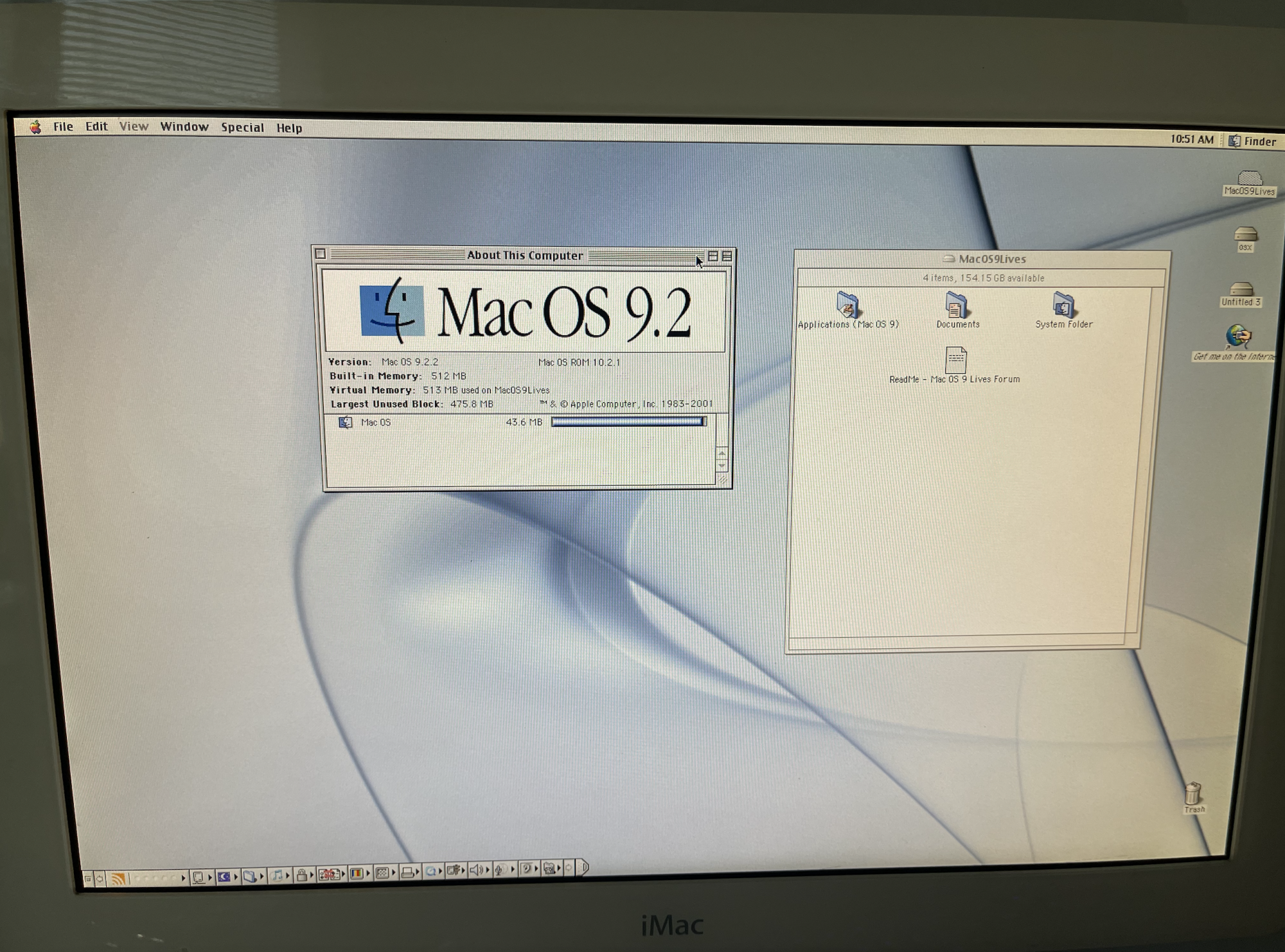Image resolution: width=1285 pixels, height=952 pixels.
Task: Click the Largest Unused Block 475.8 MB text
Action: click(x=412, y=404)
